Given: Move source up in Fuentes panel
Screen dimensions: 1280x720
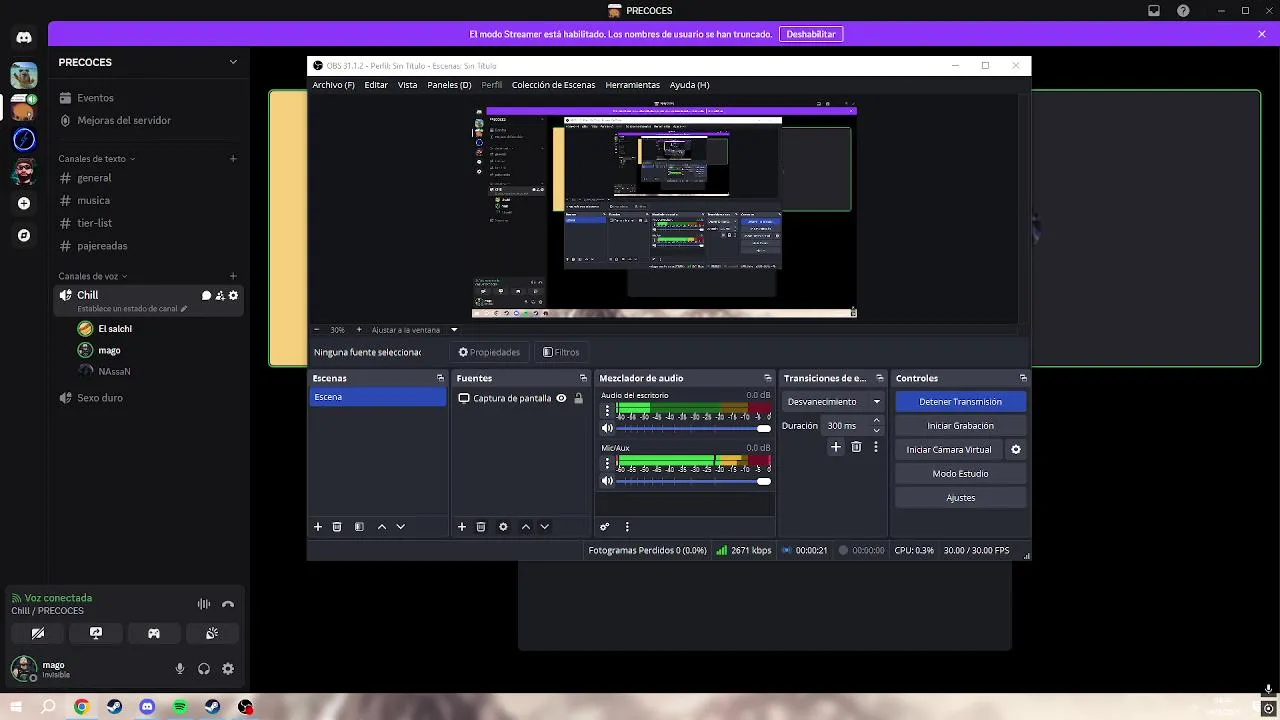Looking at the screenshot, I should coord(526,527).
